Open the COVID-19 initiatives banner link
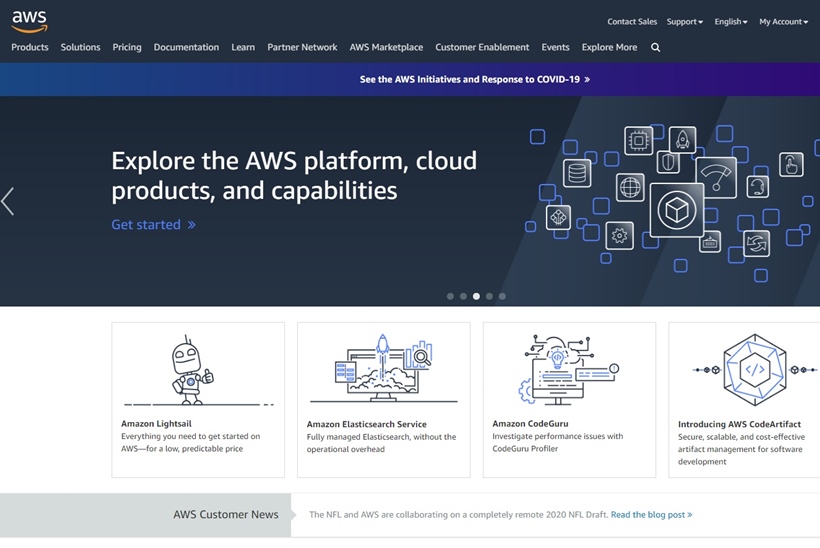Viewport: 820px width, 548px height. [x=475, y=79]
